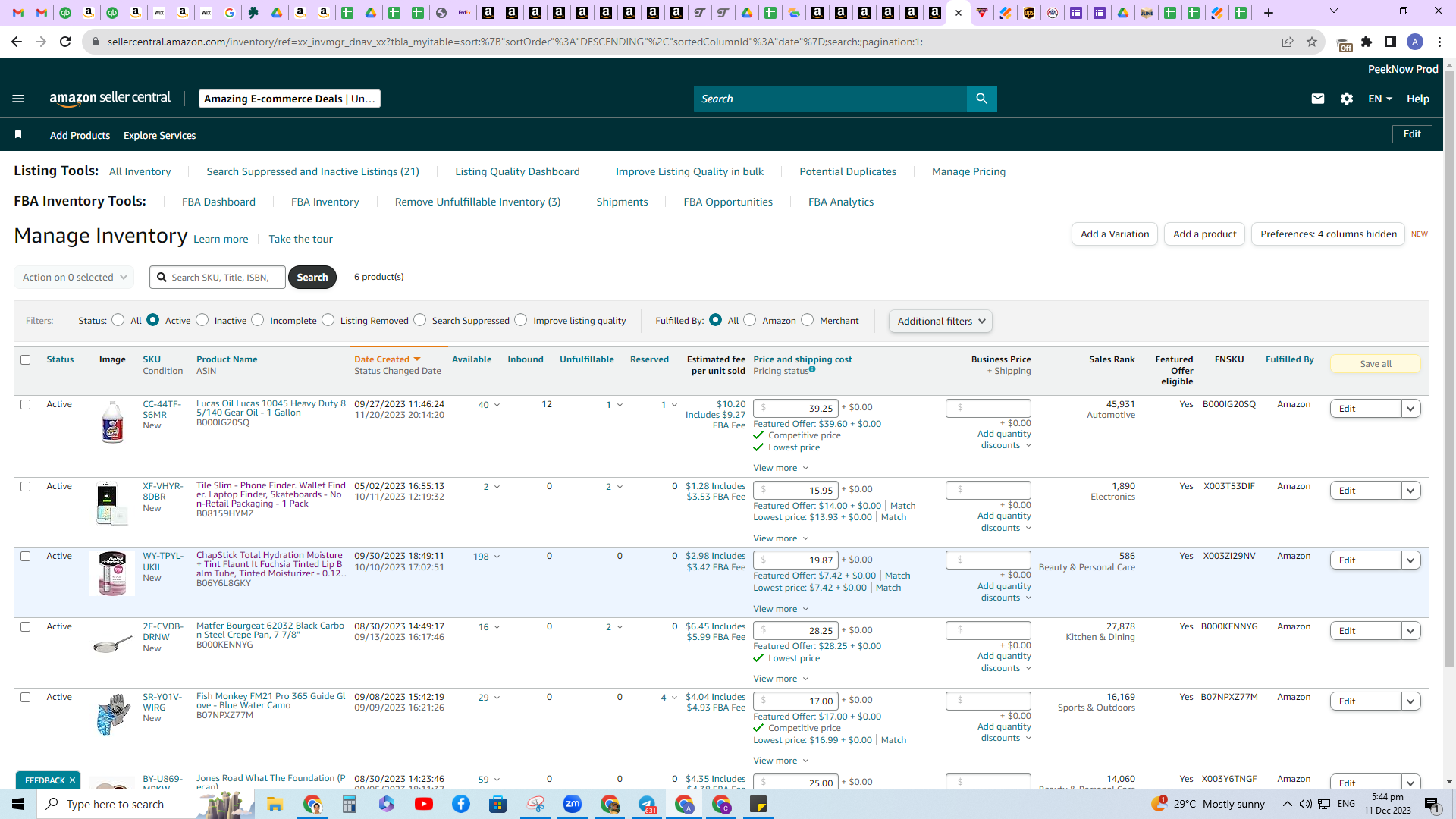Image resolution: width=1456 pixels, height=819 pixels.
Task: Open the Edit dropdown arrow for Tile Slim
Action: (1410, 491)
